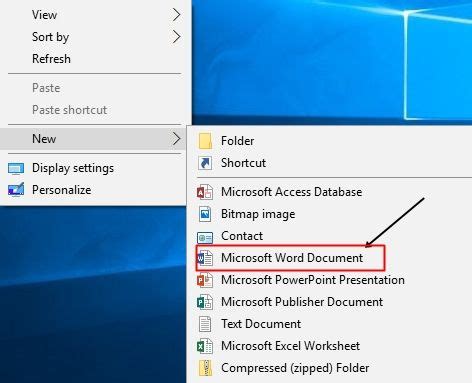Expand the View submenu arrow
Screen dimensions: 472x383
click(x=176, y=15)
